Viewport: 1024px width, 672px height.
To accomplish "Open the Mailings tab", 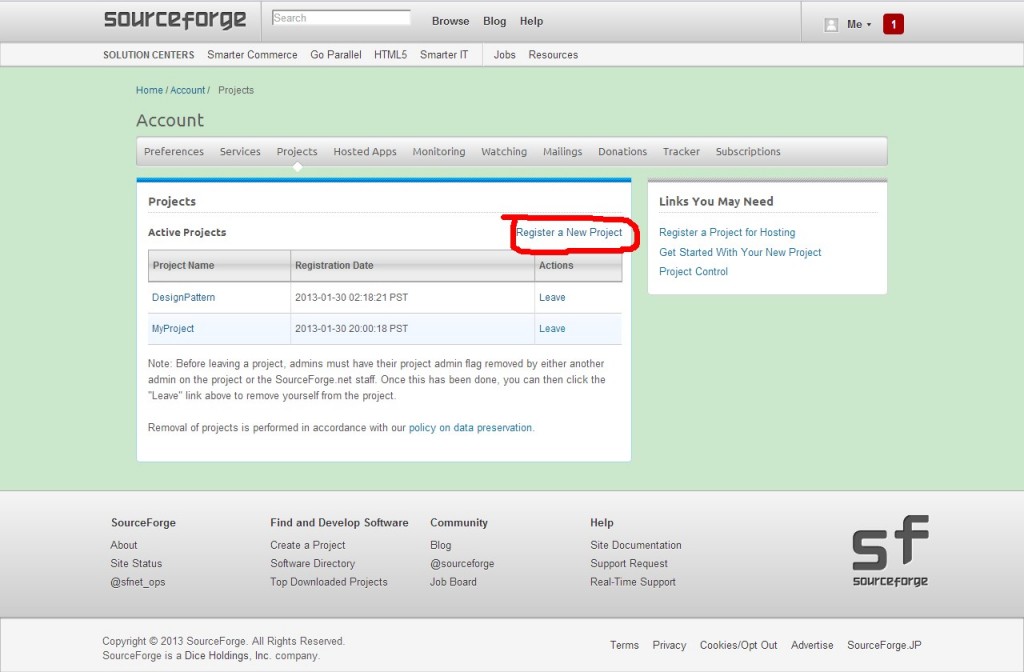I will 562,152.
